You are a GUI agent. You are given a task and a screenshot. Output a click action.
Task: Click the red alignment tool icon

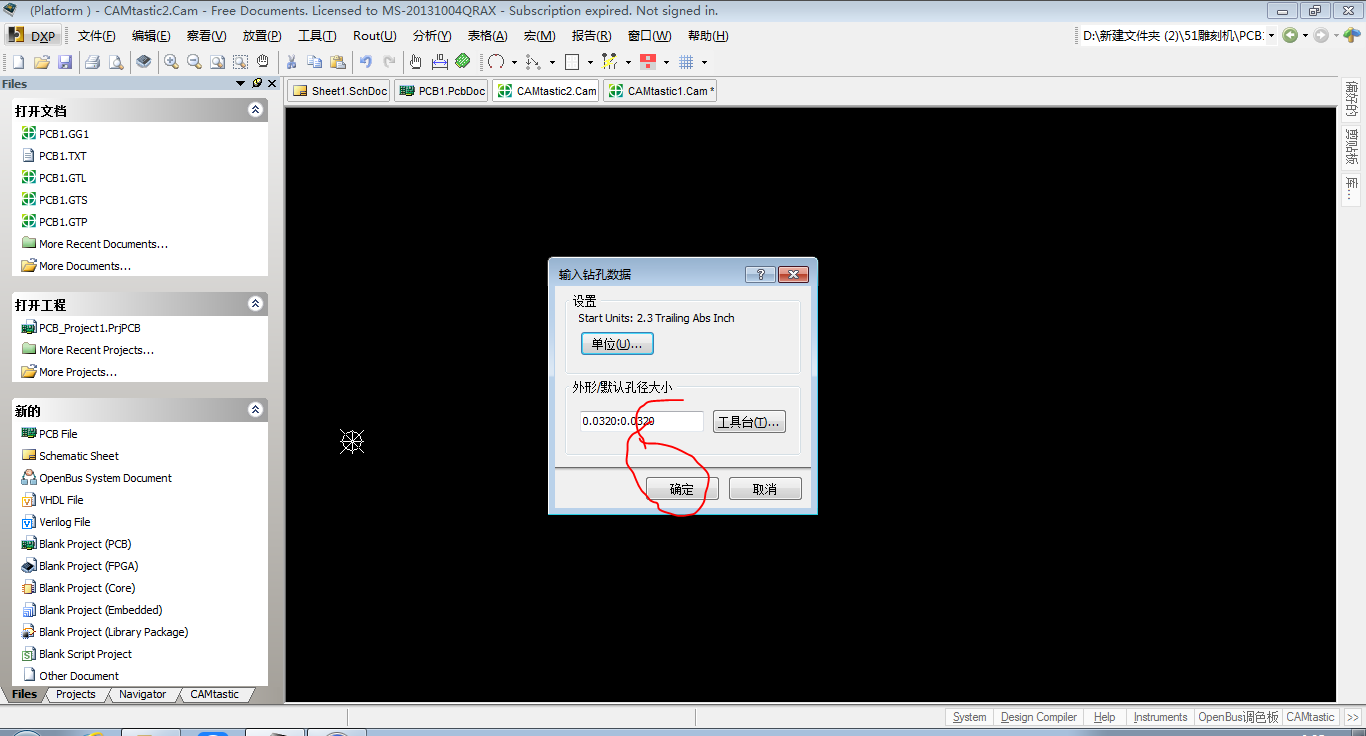click(648, 62)
